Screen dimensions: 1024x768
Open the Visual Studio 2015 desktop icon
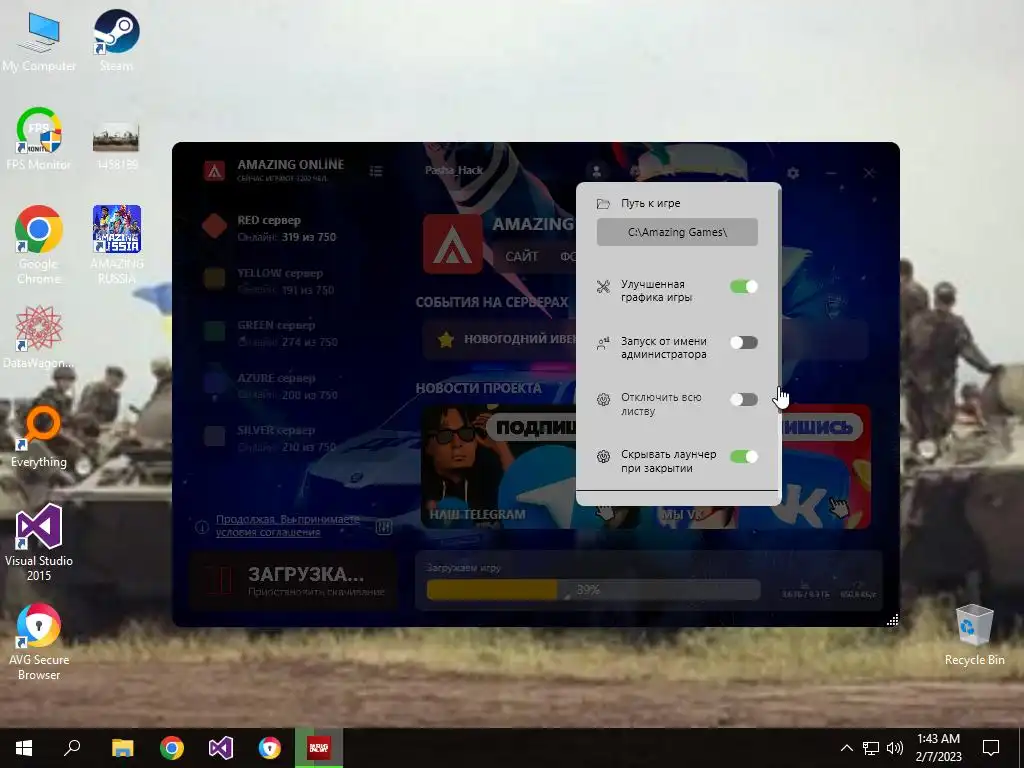pos(39,542)
